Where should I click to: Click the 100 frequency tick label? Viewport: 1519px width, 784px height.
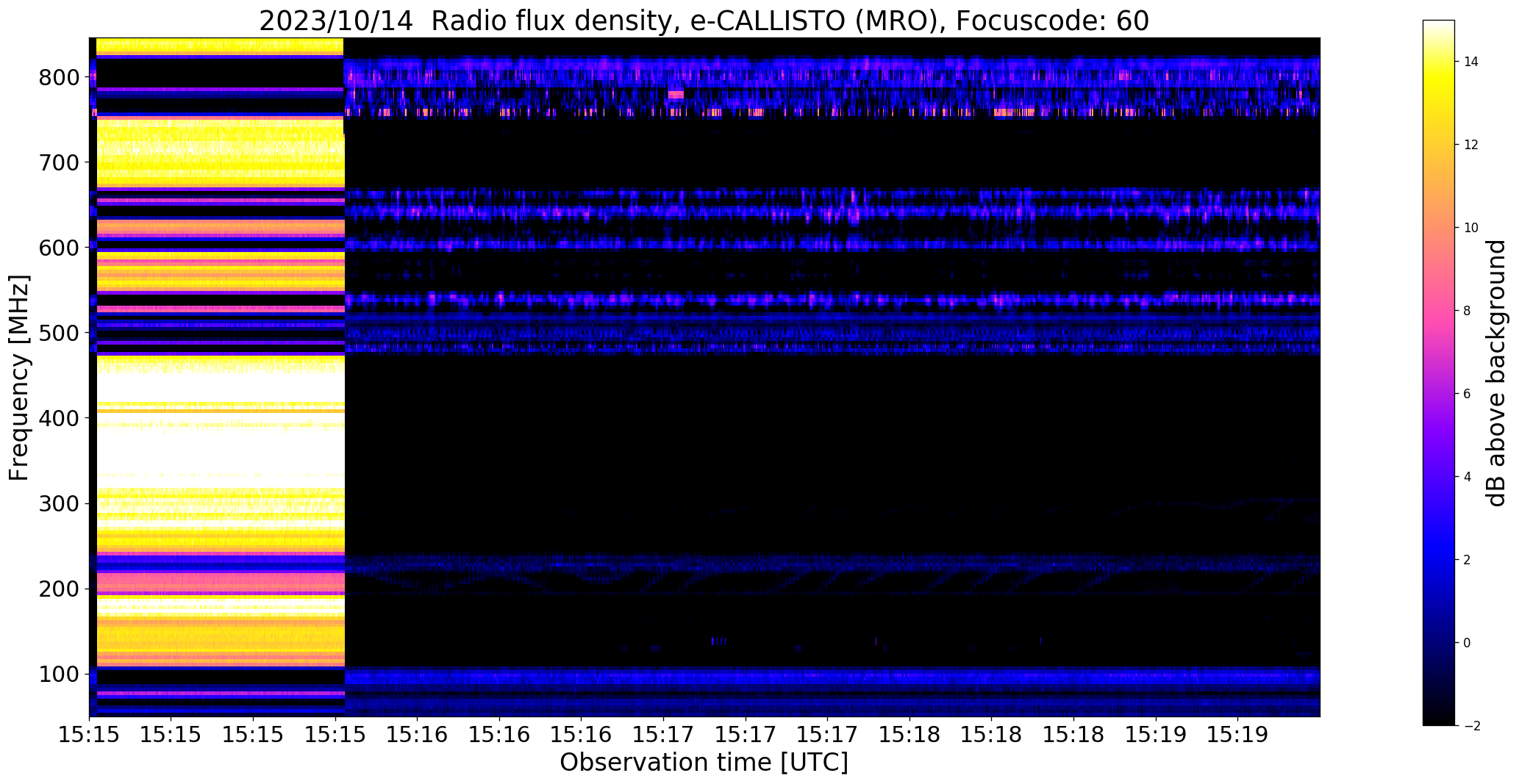(58, 674)
